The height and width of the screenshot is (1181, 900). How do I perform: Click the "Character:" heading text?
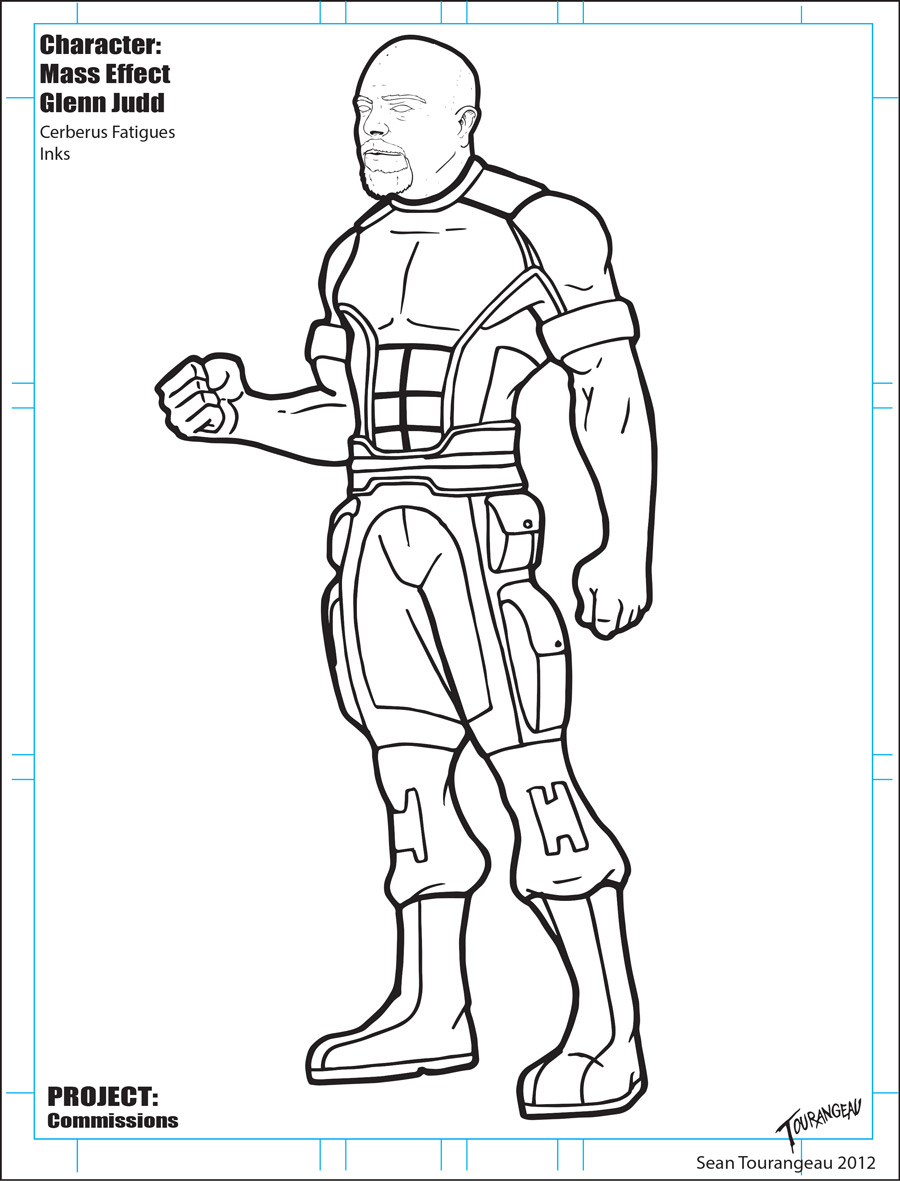[x=100, y=45]
